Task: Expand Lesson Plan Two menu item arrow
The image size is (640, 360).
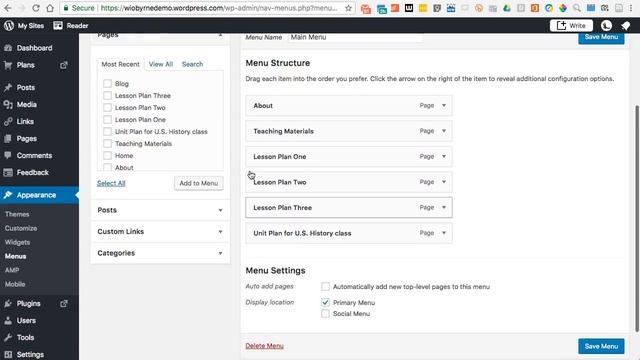Action: pos(444,182)
